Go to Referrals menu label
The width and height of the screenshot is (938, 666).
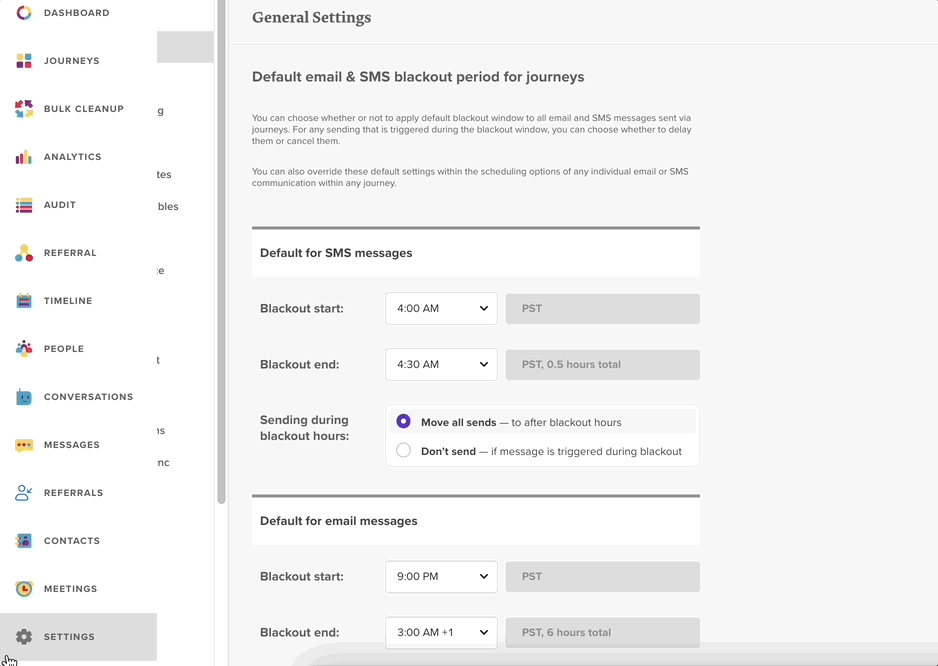(74, 492)
